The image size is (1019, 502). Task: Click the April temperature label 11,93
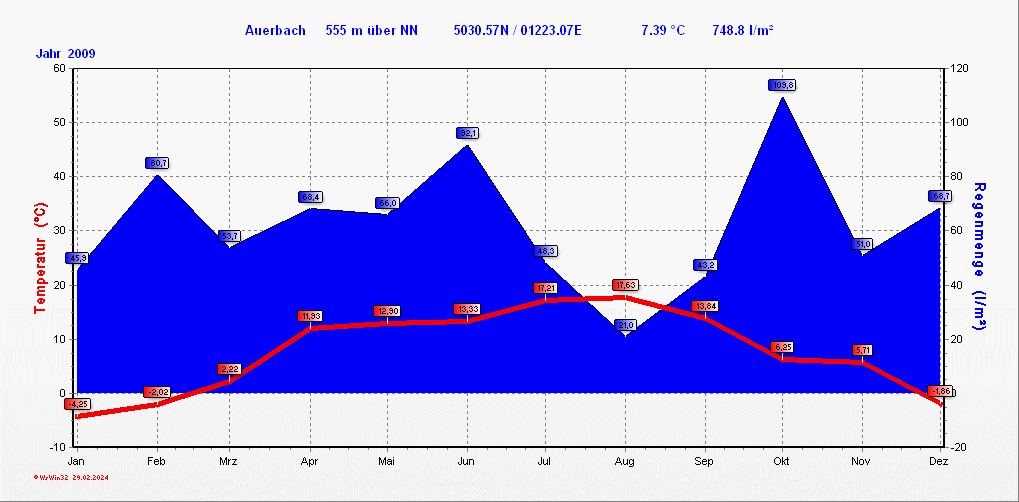pos(310,316)
